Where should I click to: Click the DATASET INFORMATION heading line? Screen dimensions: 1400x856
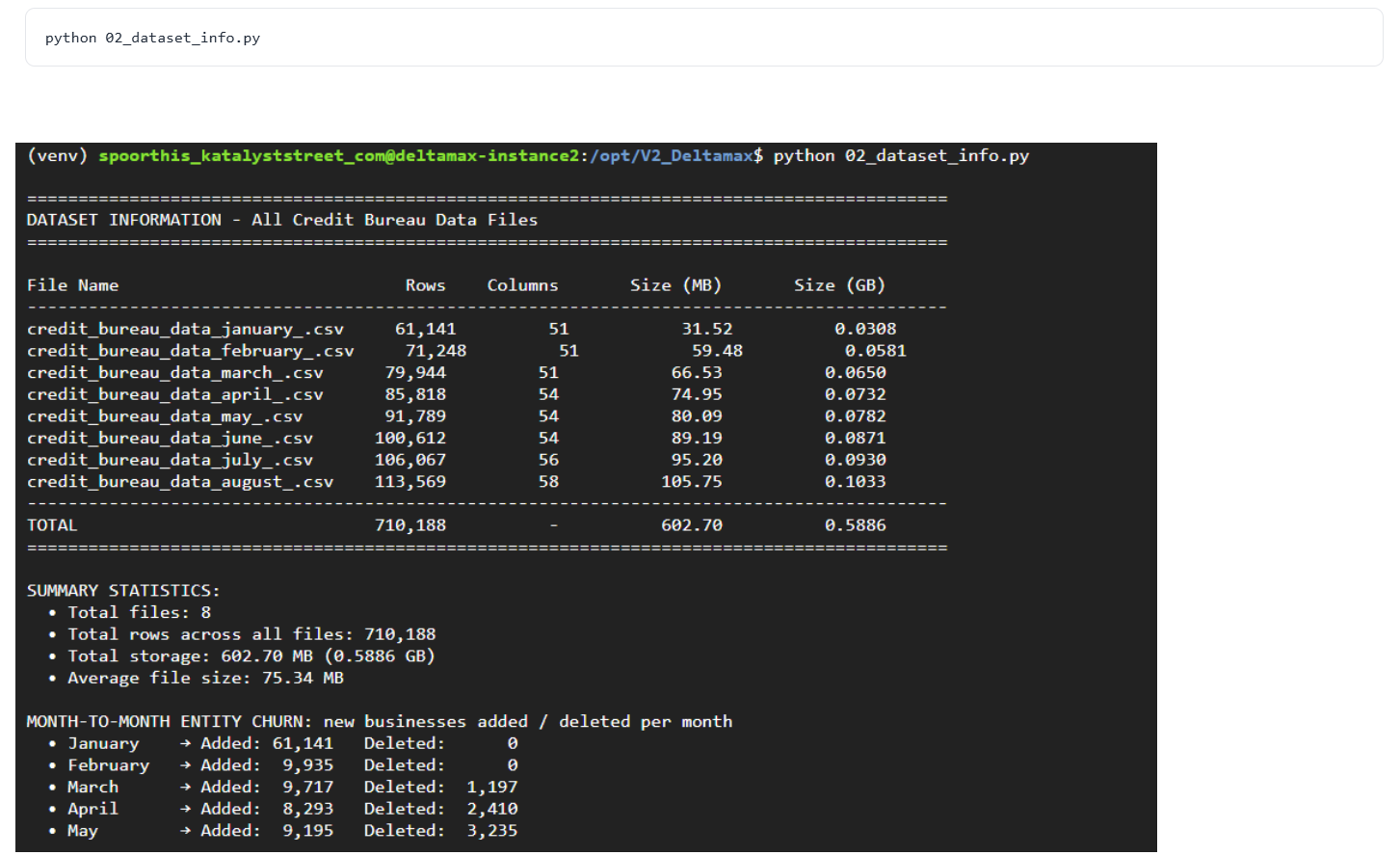coord(281,220)
